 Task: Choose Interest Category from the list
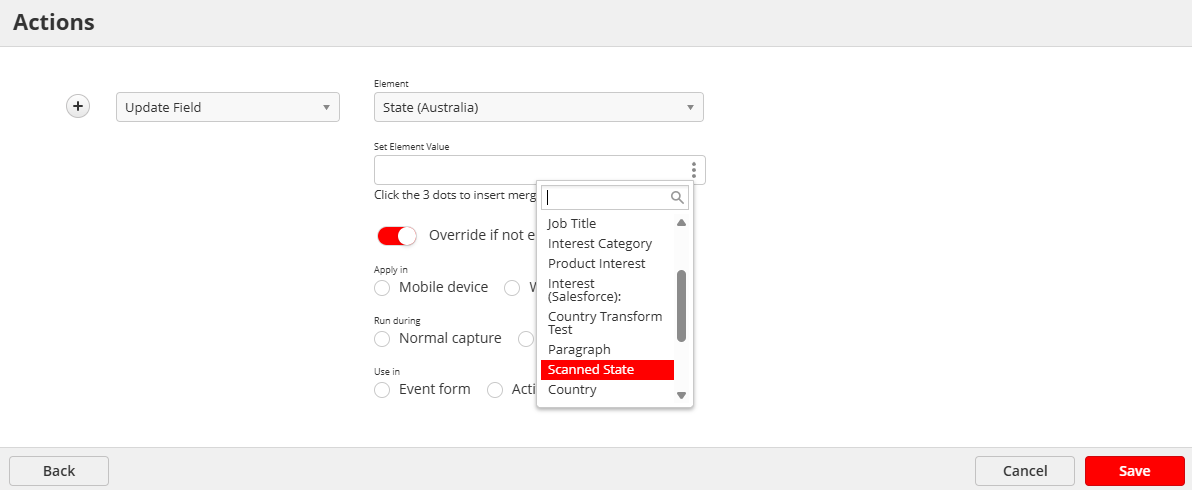pyautogui.click(x=607, y=244)
